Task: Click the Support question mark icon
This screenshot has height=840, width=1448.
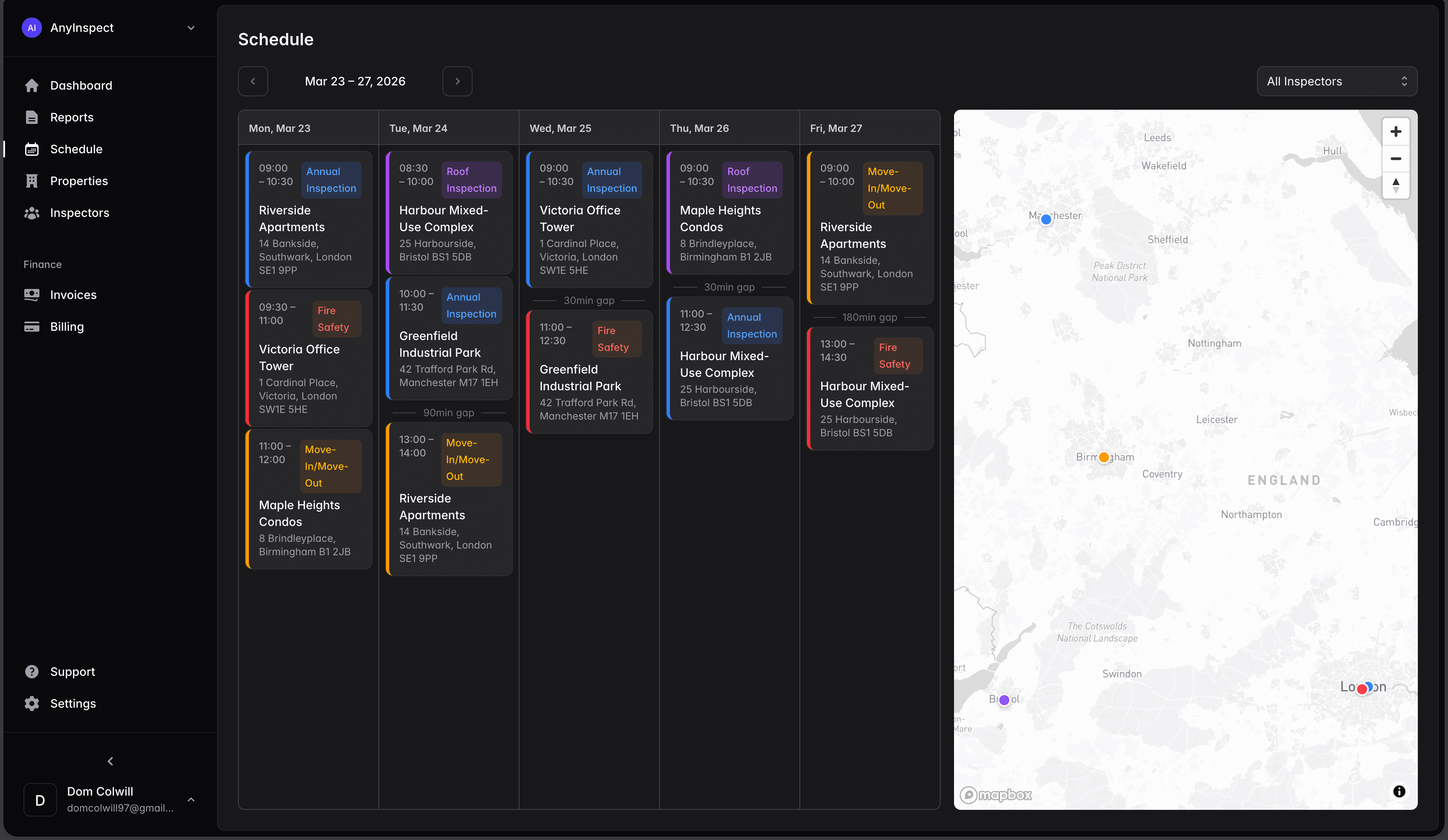Action: [x=31, y=672]
